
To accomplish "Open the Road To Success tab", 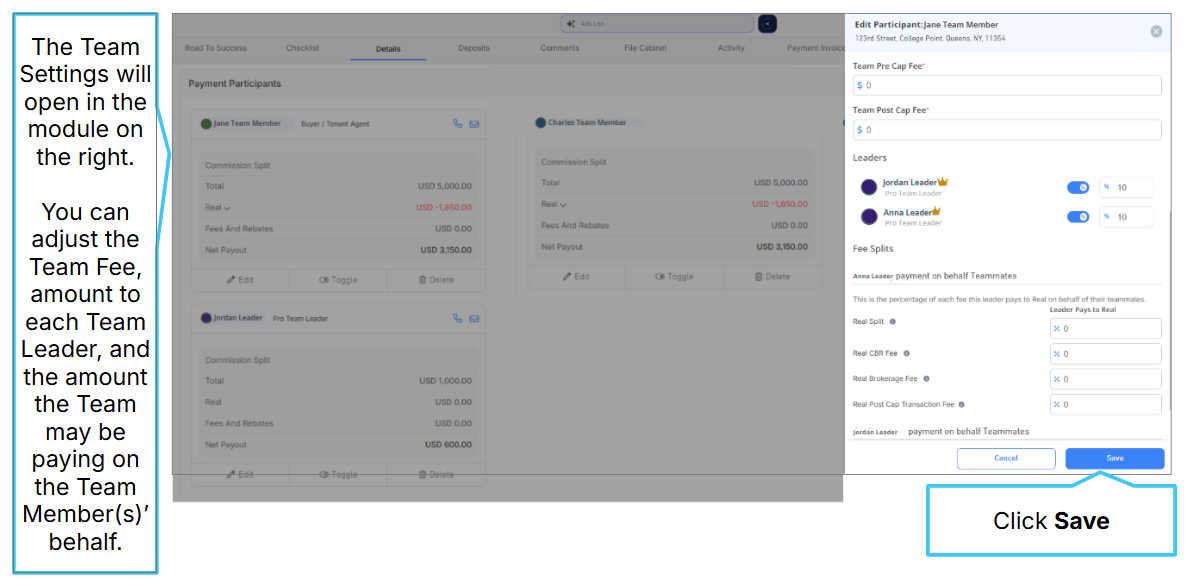I will click(x=216, y=48).
